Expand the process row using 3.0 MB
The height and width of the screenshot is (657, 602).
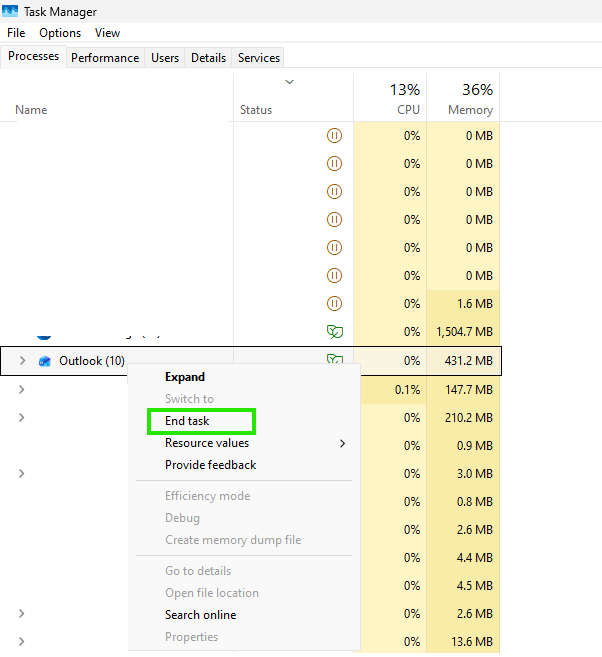[21, 473]
